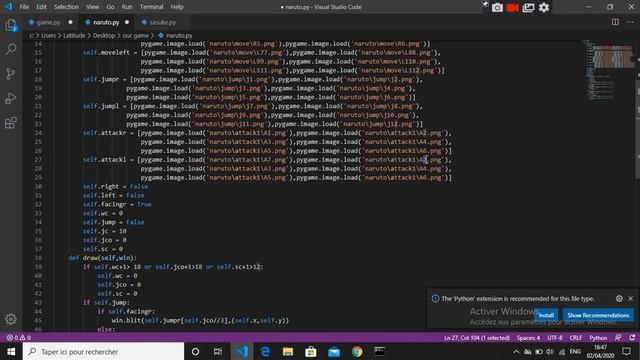Open the terminal window from the taskbar

(380, 351)
